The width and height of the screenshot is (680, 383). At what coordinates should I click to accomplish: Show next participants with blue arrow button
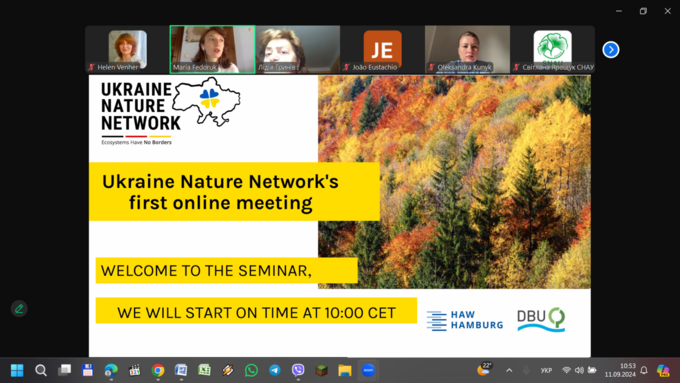coord(611,49)
